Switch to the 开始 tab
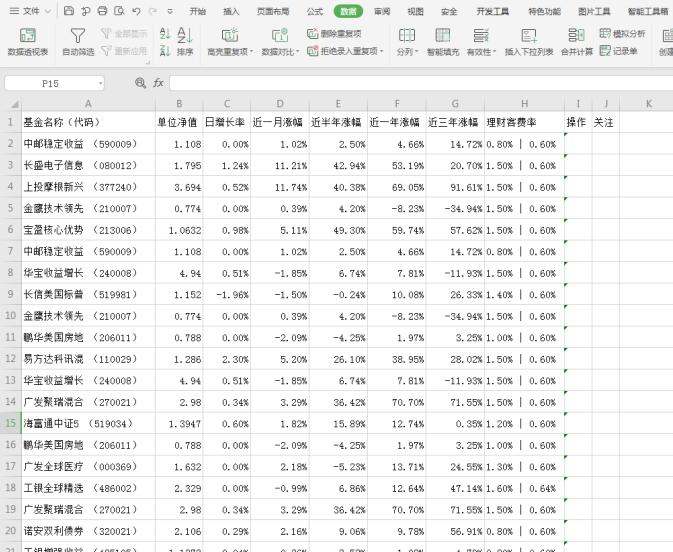Viewport: 673px width, 552px height. [x=198, y=11]
